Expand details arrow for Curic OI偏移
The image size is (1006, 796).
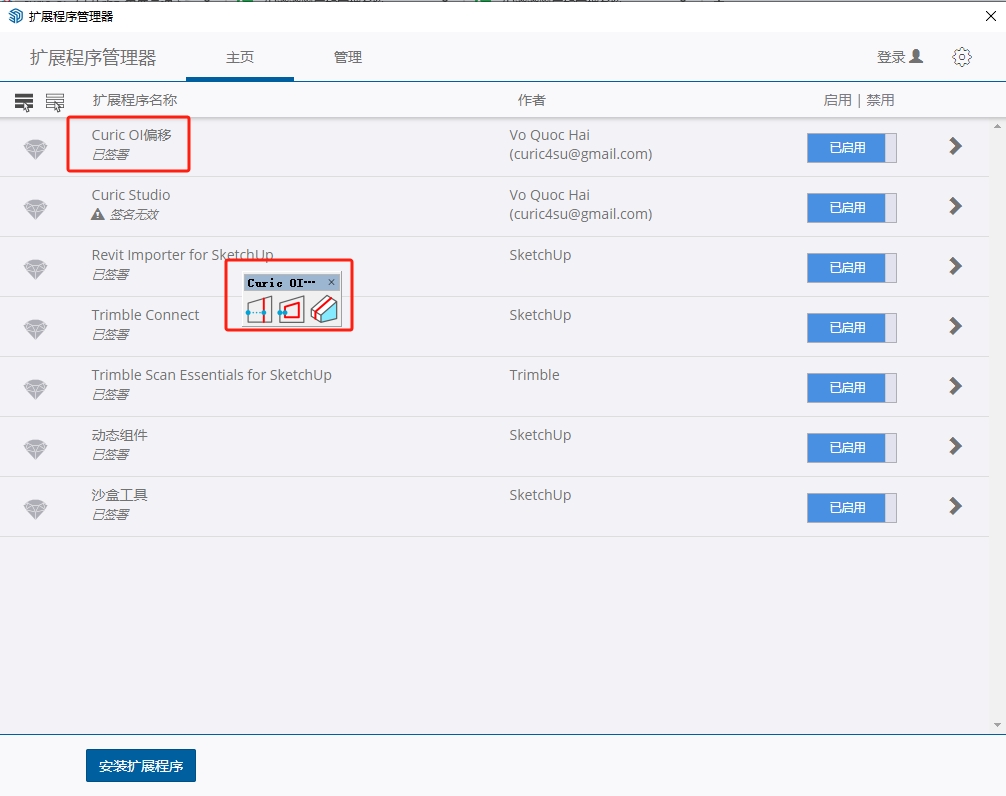955,146
